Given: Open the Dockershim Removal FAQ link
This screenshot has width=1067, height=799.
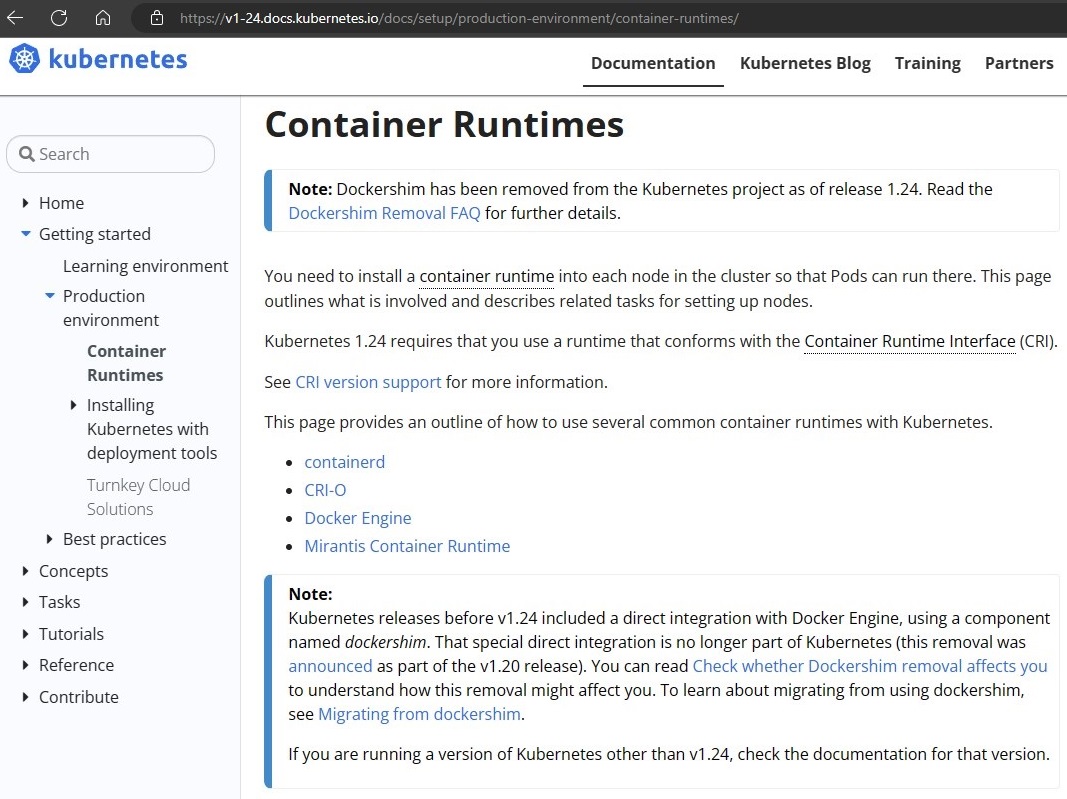Looking at the screenshot, I should click(384, 213).
